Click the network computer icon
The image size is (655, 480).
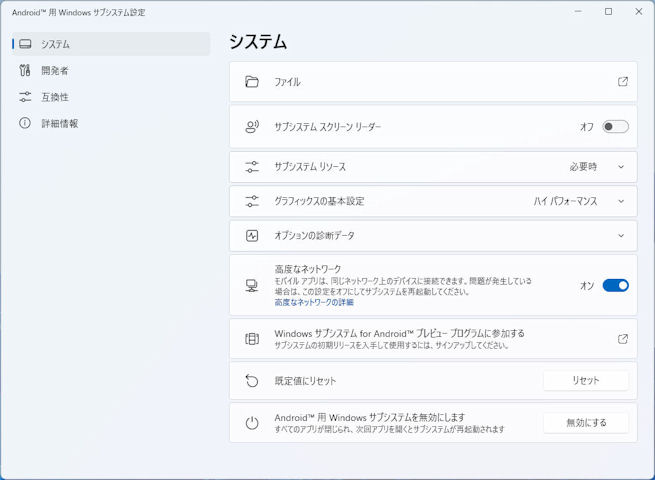tap(252, 286)
